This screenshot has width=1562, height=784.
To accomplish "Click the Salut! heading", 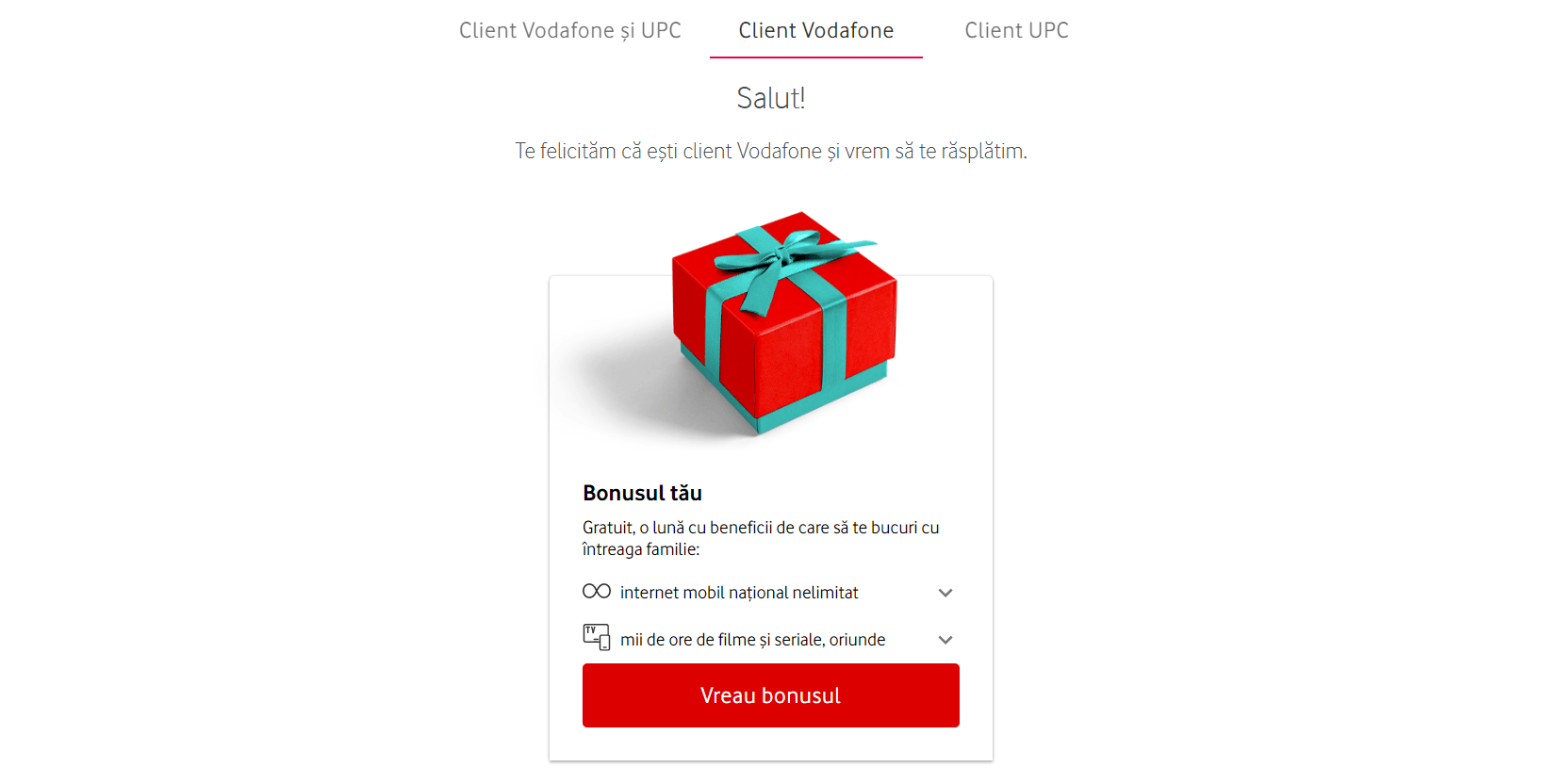I will tap(770, 98).
